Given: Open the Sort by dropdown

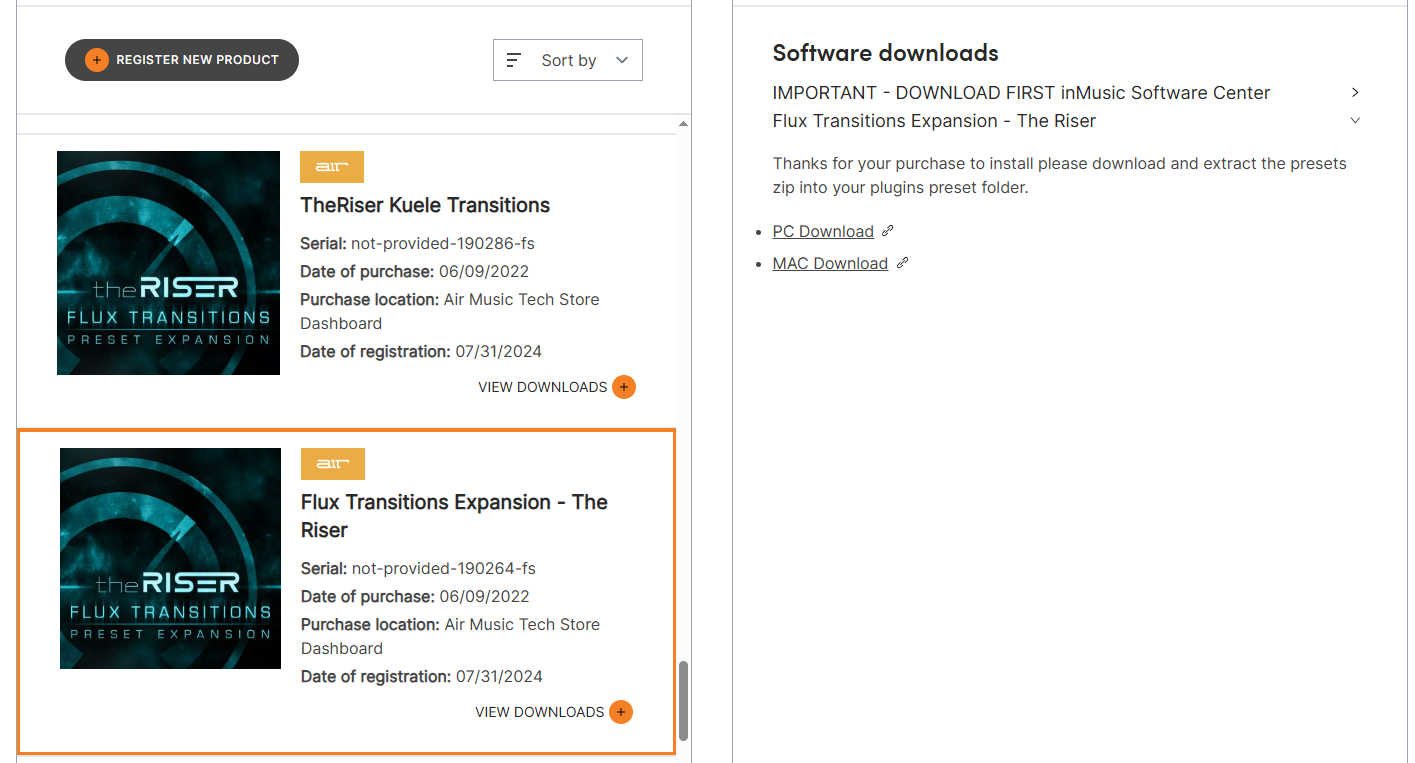Looking at the screenshot, I should (x=568, y=60).
